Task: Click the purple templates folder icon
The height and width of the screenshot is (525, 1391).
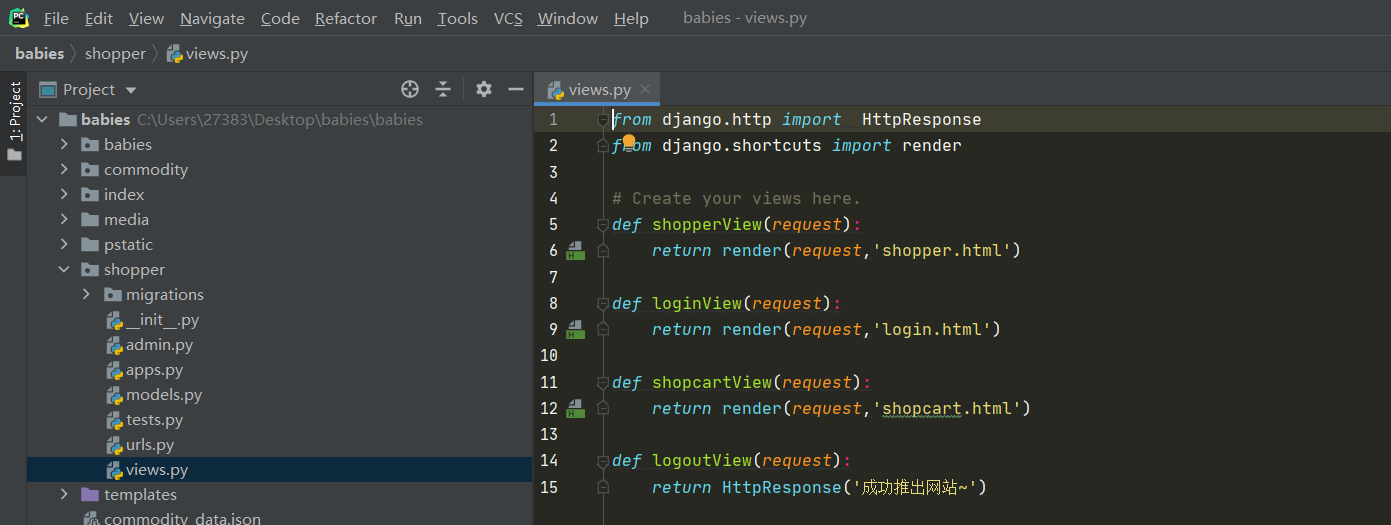Action: (x=89, y=495)
